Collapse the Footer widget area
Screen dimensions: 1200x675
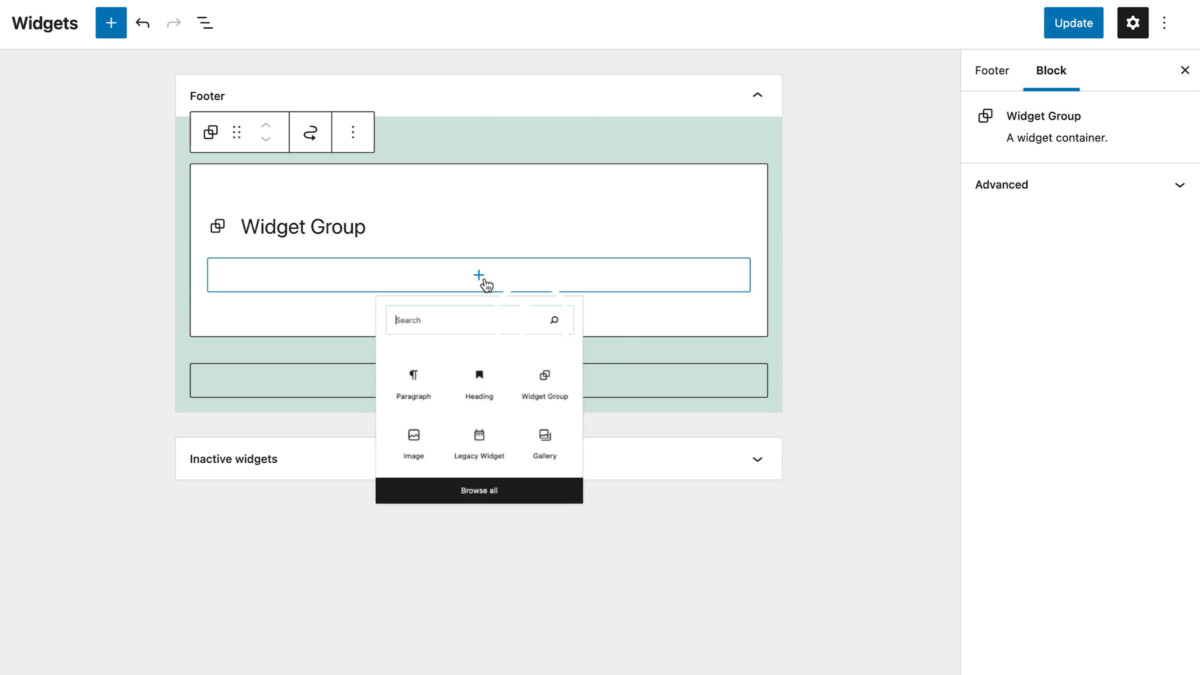pyautogui.click(x=757, y=96)
